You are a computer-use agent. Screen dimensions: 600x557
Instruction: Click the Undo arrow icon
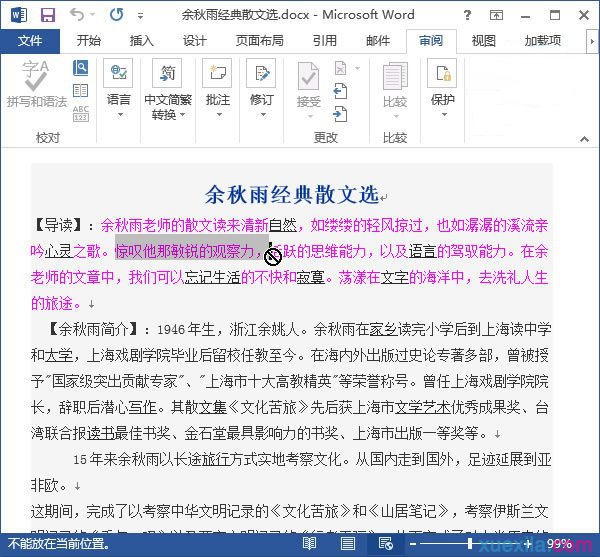click(77, 15)
